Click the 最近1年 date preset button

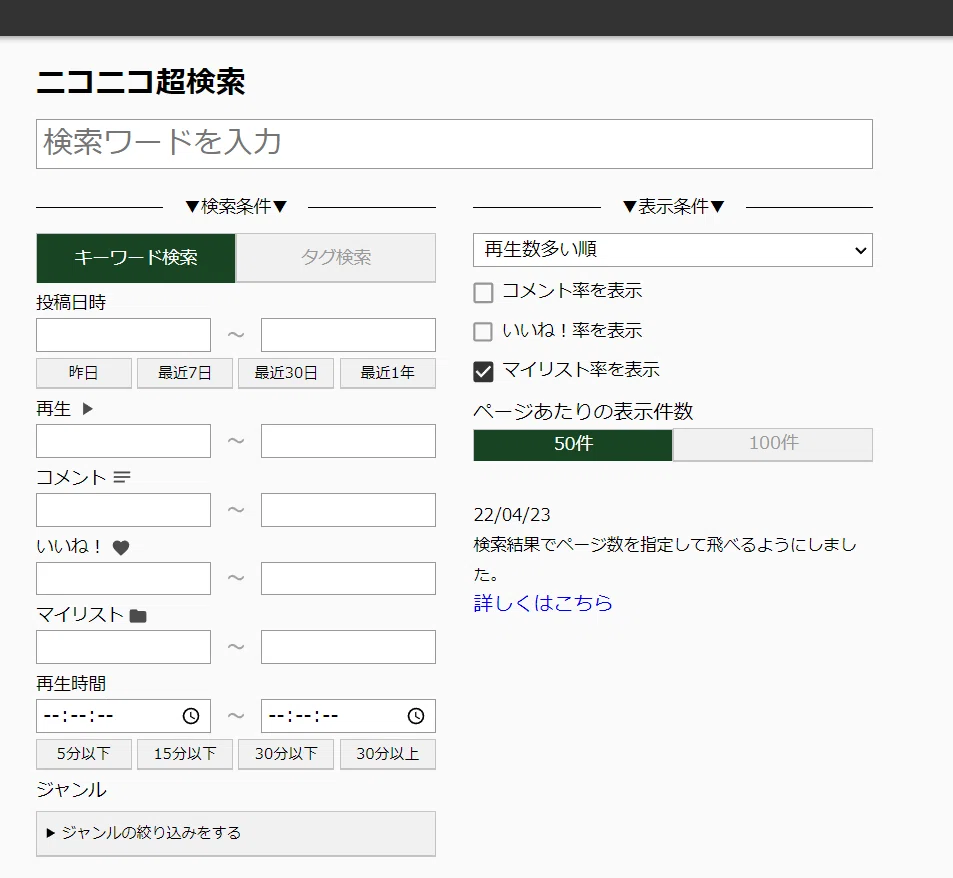point(388,372)
